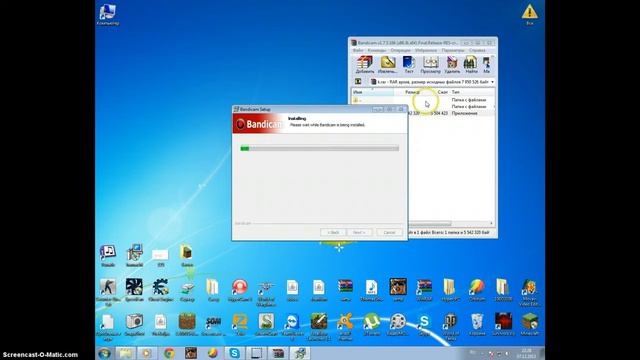Click the Тест (Test) icon in WinRAR

(409, 64)
